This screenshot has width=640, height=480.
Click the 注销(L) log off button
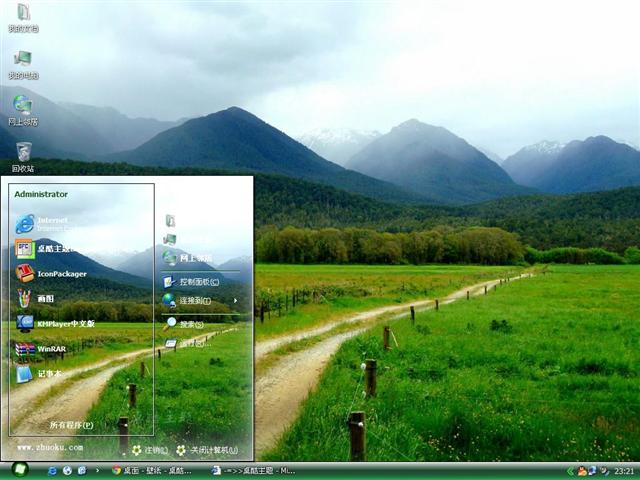[150, 450]
